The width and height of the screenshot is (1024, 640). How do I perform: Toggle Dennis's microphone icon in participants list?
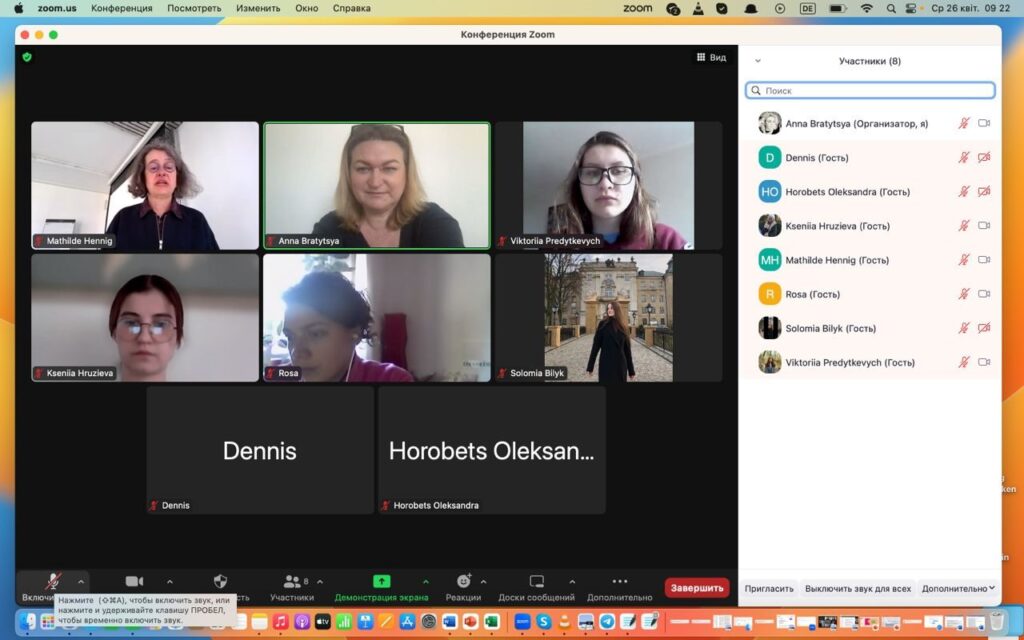(x=964, y=158)
